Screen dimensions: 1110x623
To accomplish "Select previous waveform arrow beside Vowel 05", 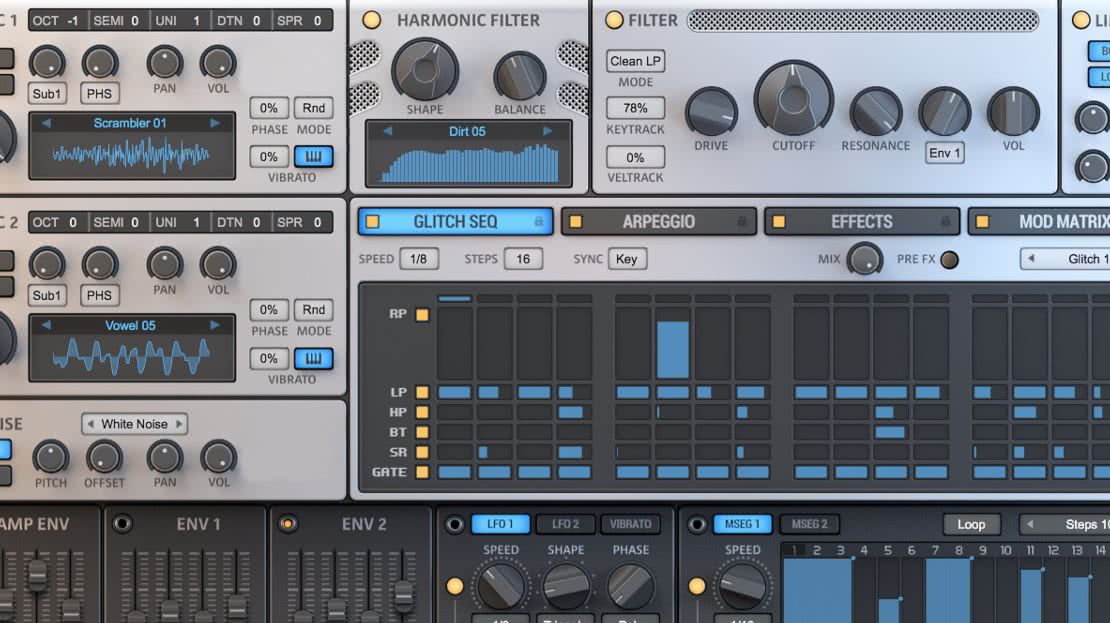I will 46,325.
